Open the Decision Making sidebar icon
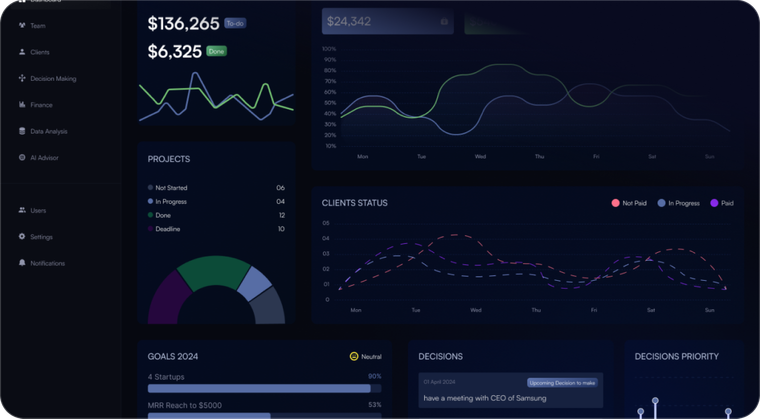This screenshot has width=760, height=419. (22, 78)
